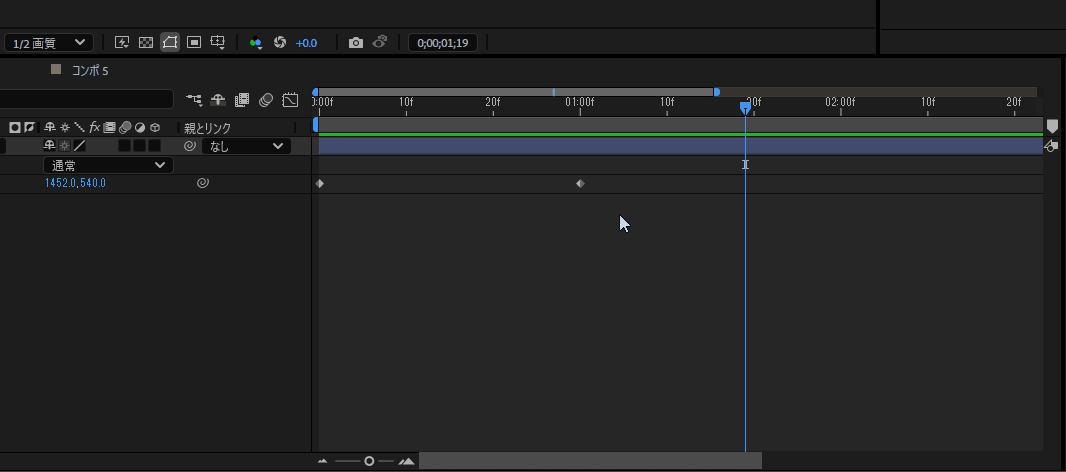Viewport: 1066px width, 472px height.
Task: Click the timeline layer search field
Action: click(x=86, y=99)
